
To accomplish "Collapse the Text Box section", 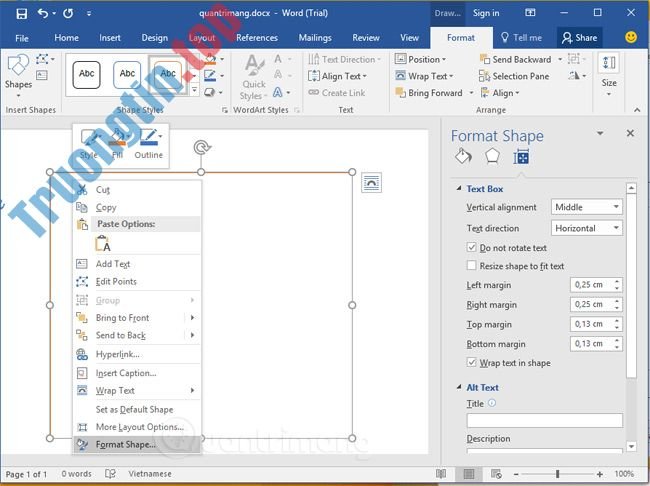I will [459, 189].
